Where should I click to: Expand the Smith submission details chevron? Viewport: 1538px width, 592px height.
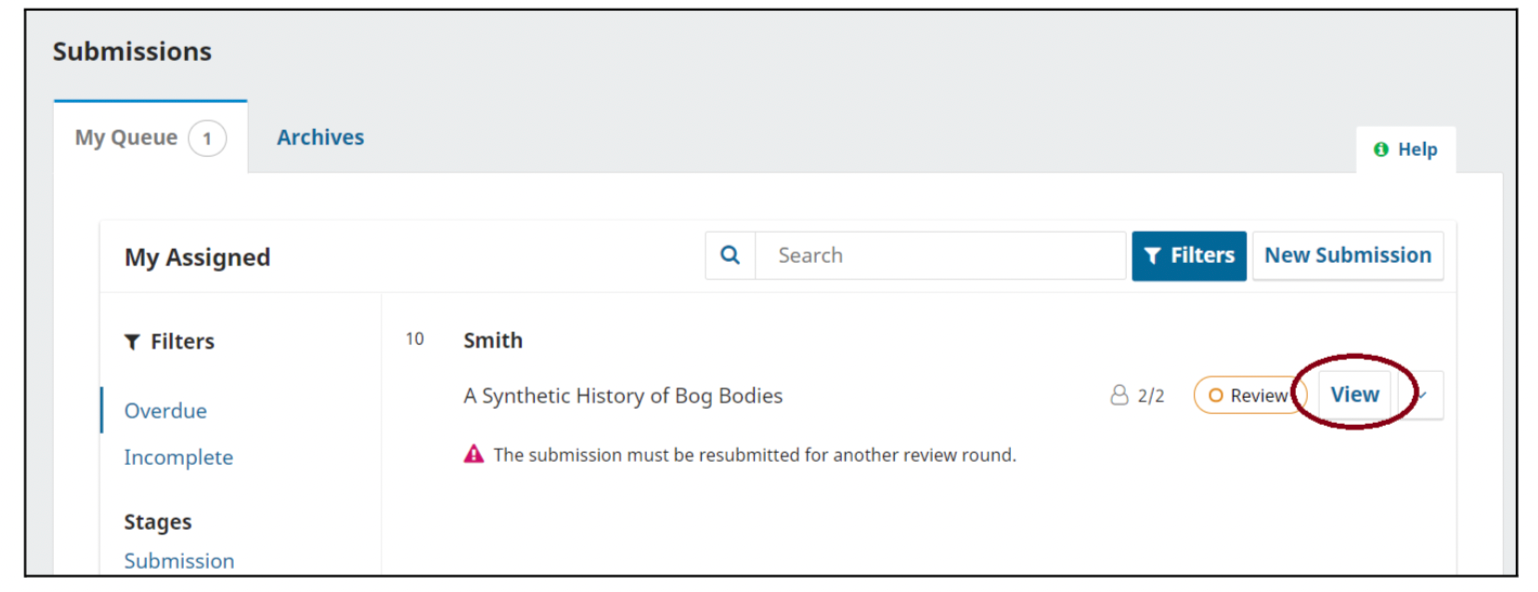1423,395
